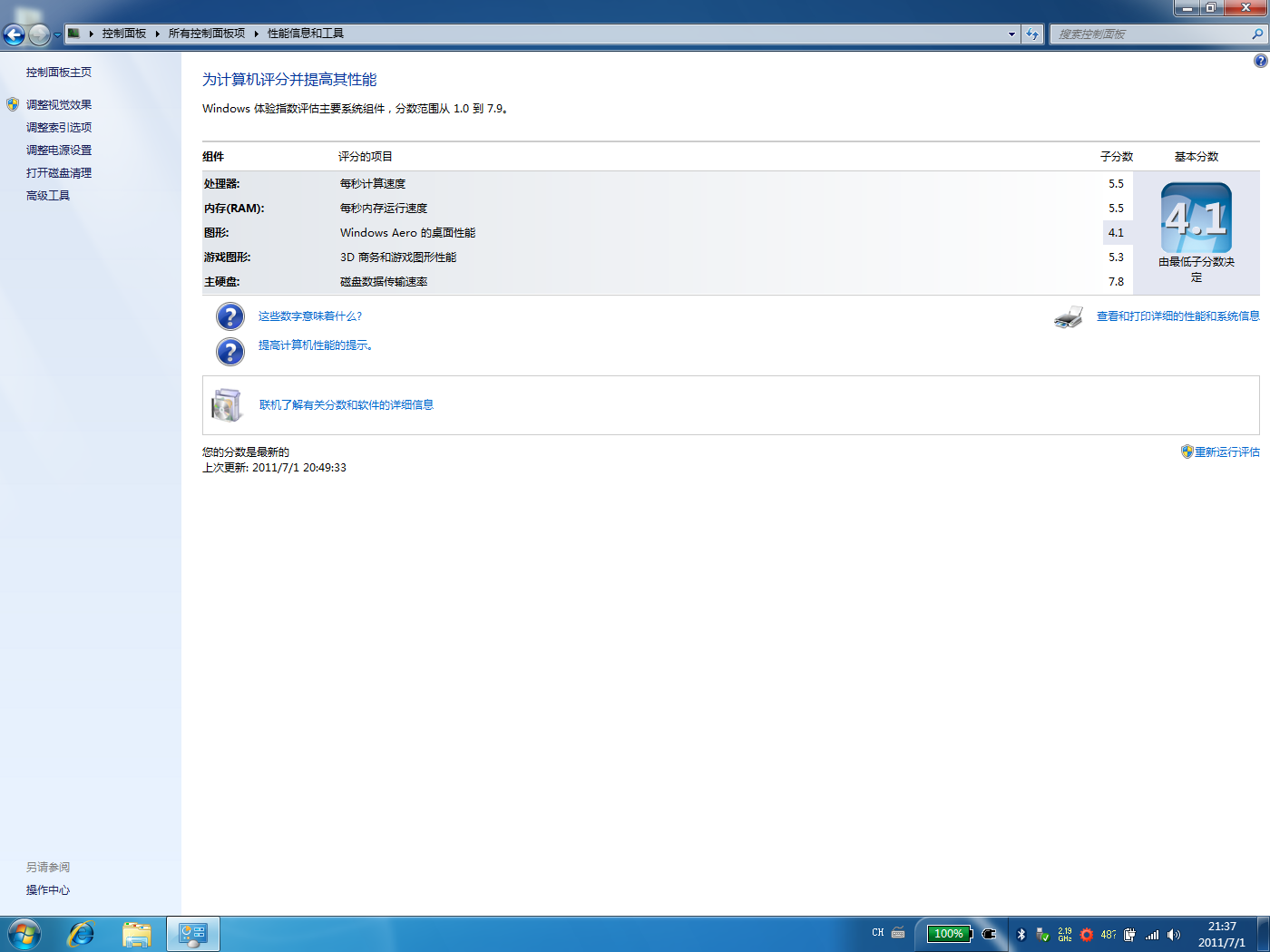1270x952 pixels.
Task: Click 图形 subscore 4.1 cell
Action: pyautogui.click(x=1116, y=233)
